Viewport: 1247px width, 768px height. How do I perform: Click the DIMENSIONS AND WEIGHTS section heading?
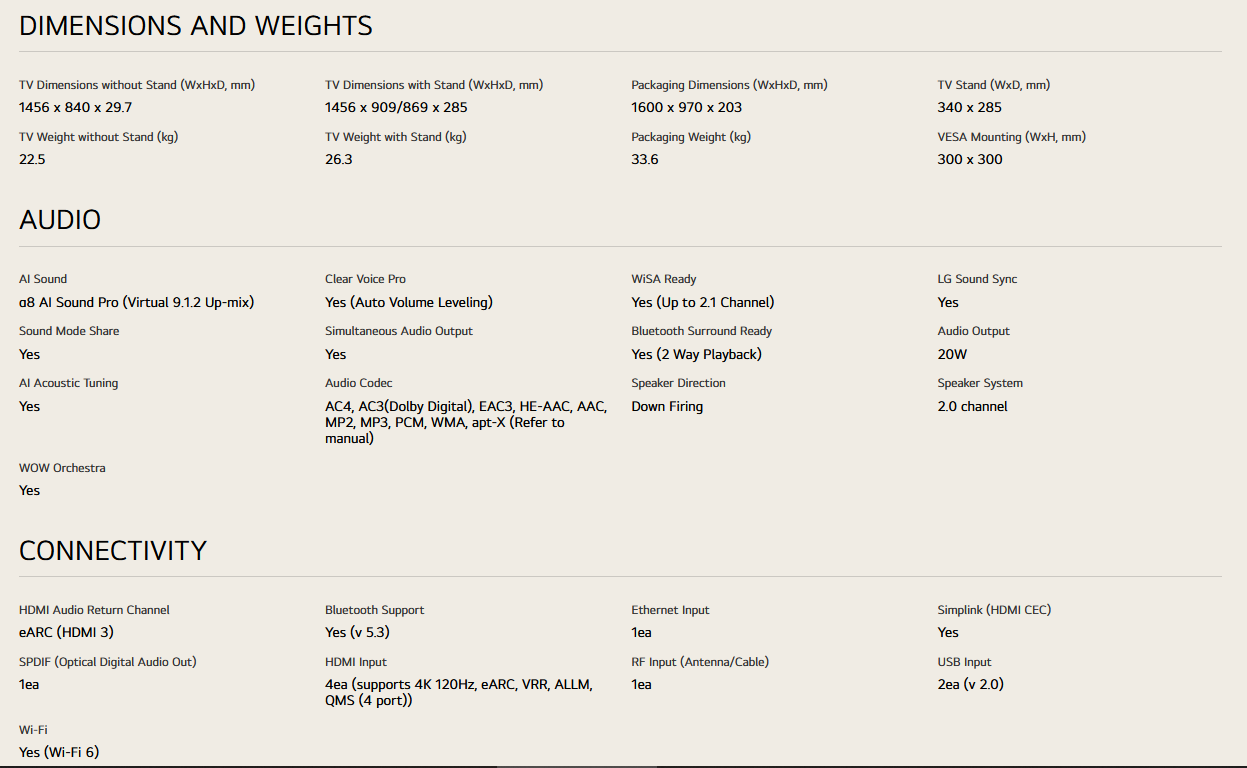point(196,26)
